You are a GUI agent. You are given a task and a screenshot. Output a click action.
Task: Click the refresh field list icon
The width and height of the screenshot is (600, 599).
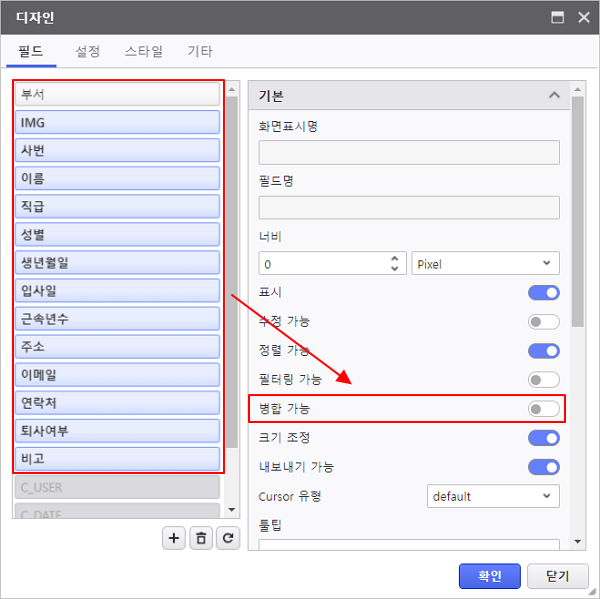tap(229, 538)
